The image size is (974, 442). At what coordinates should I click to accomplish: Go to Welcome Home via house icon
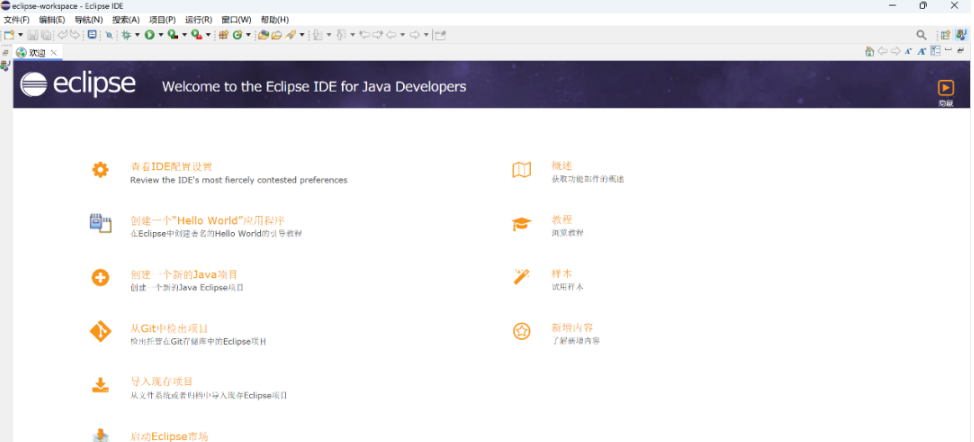click(x=870, y=52)
